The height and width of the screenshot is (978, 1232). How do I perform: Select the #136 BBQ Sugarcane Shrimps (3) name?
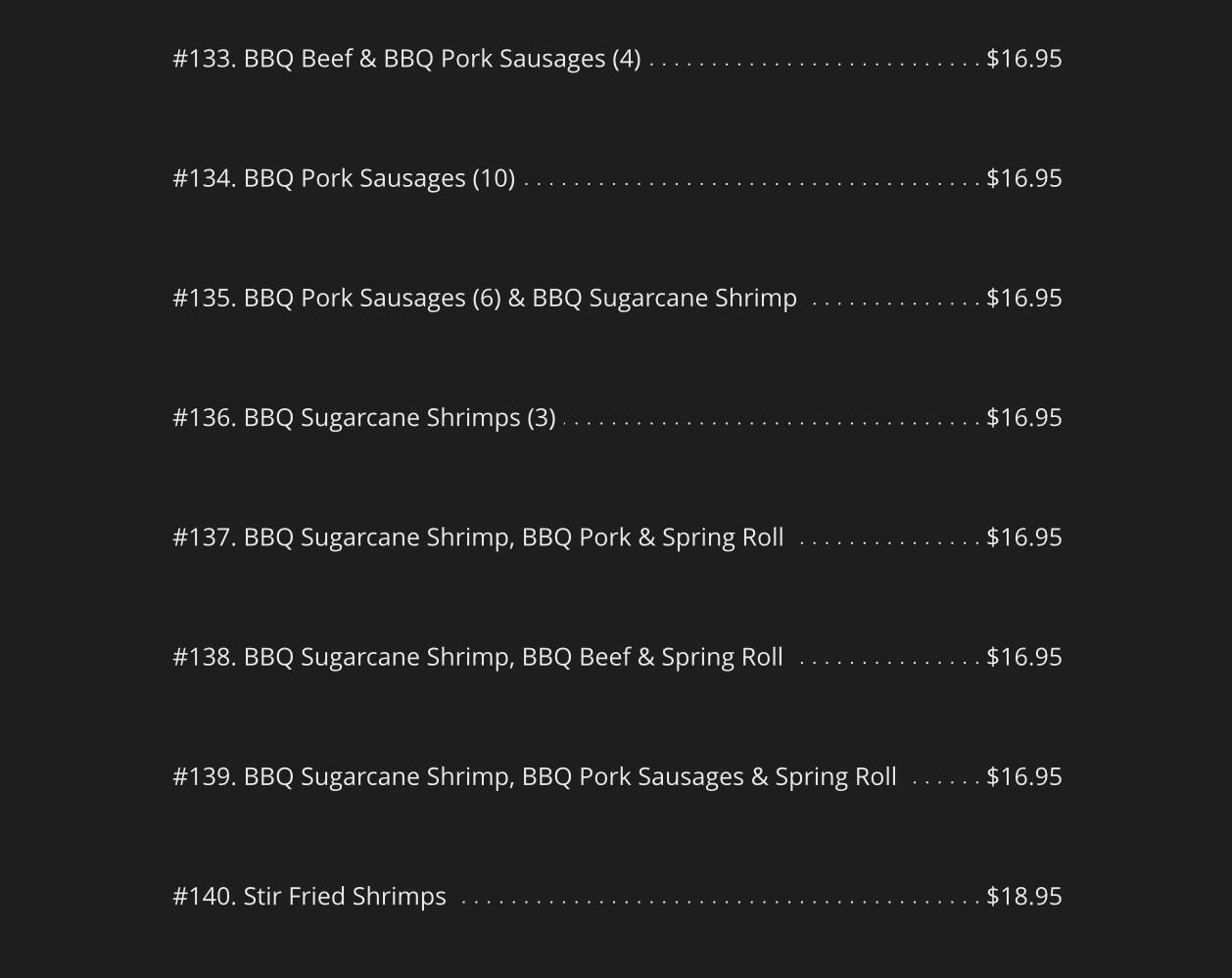point(364,418)
